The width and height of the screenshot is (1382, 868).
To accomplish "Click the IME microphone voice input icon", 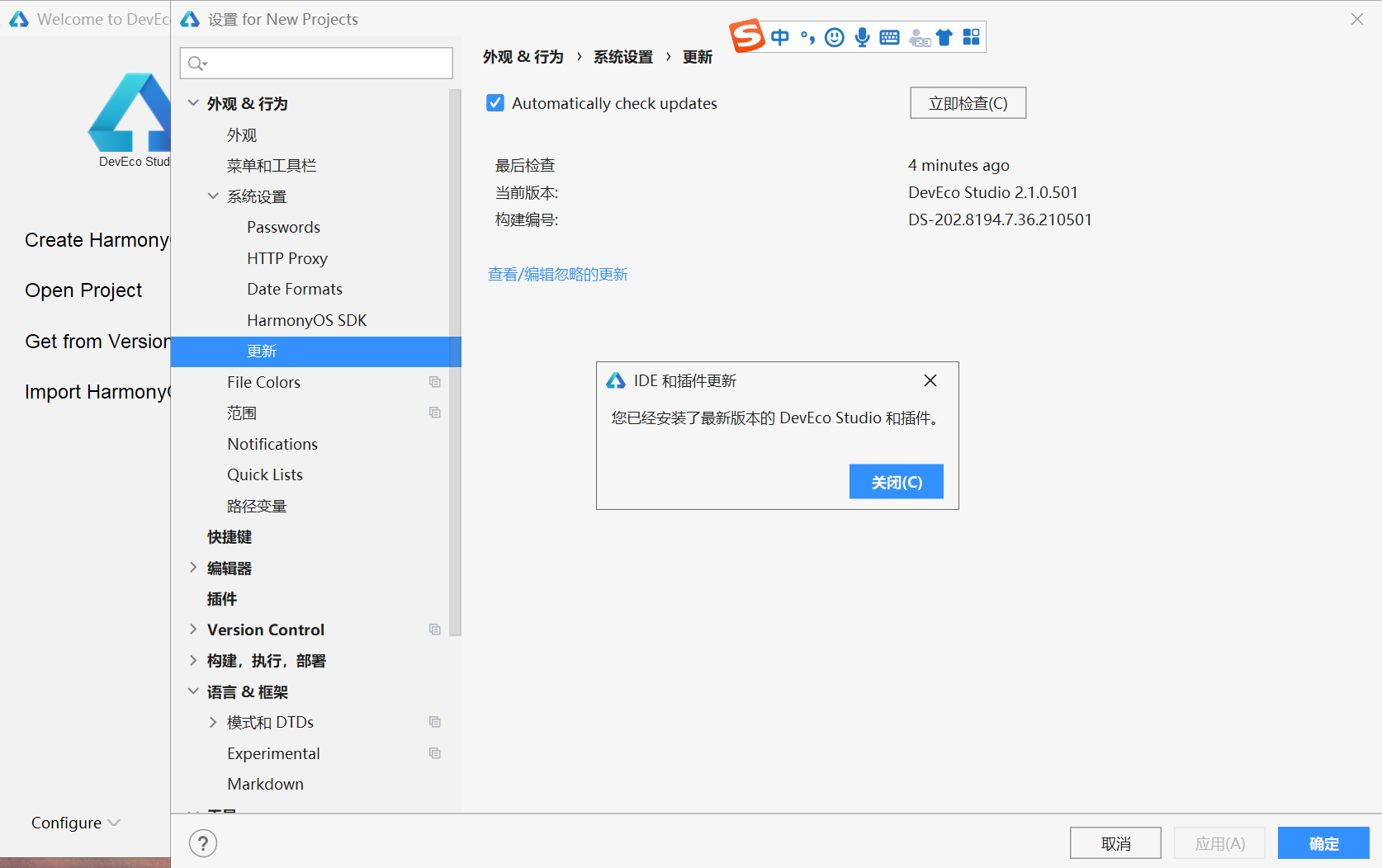I will point(863,37).
